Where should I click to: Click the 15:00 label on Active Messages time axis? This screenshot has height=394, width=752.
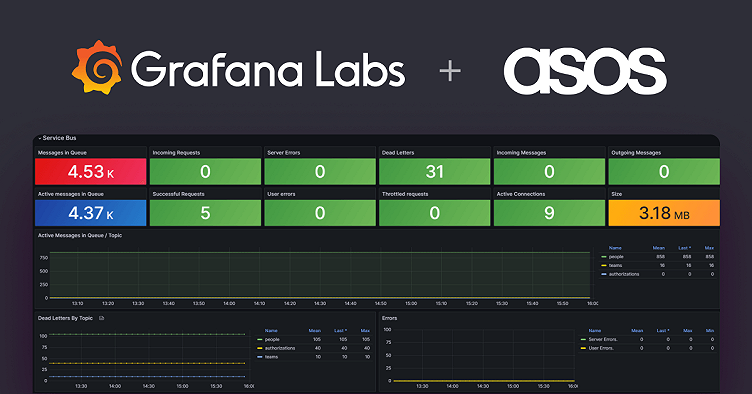(x=411, y=303)
